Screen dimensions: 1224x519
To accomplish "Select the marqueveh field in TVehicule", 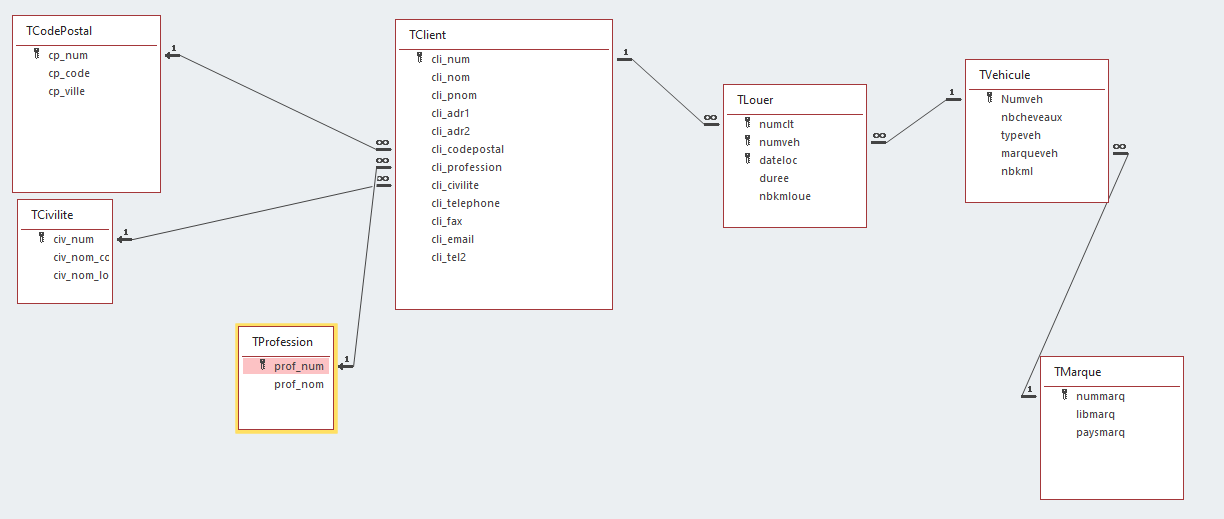I will click(x=1029, y=153).
